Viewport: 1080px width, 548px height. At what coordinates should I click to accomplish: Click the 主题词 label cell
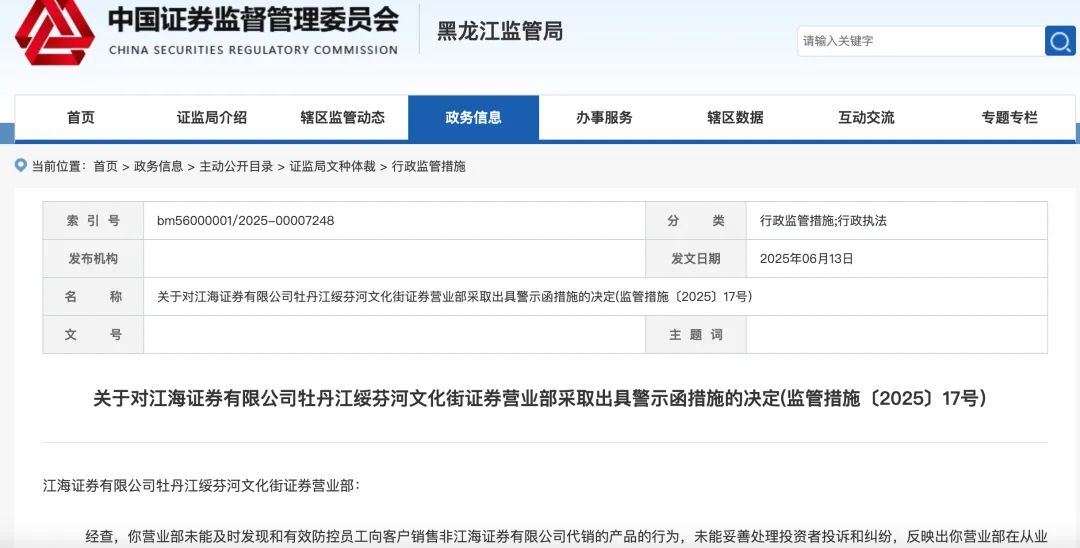[x=696, y=335]
